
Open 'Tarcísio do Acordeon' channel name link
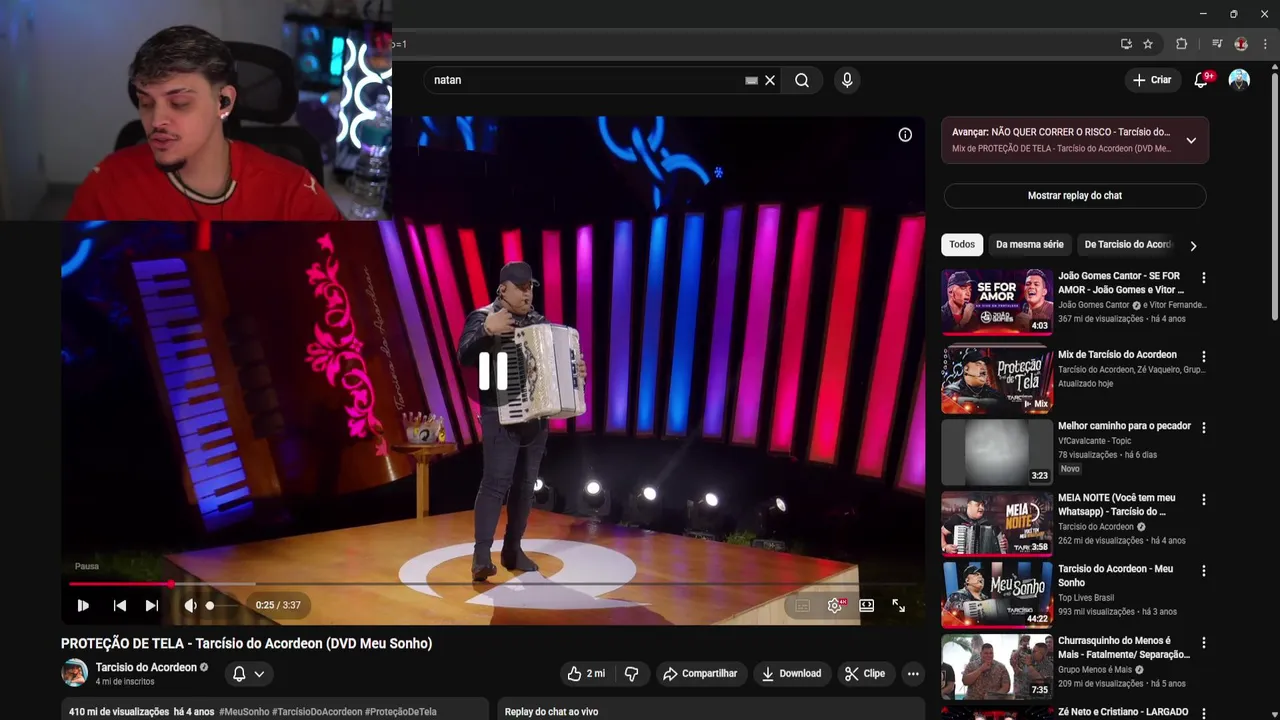(x=146, y=667)
